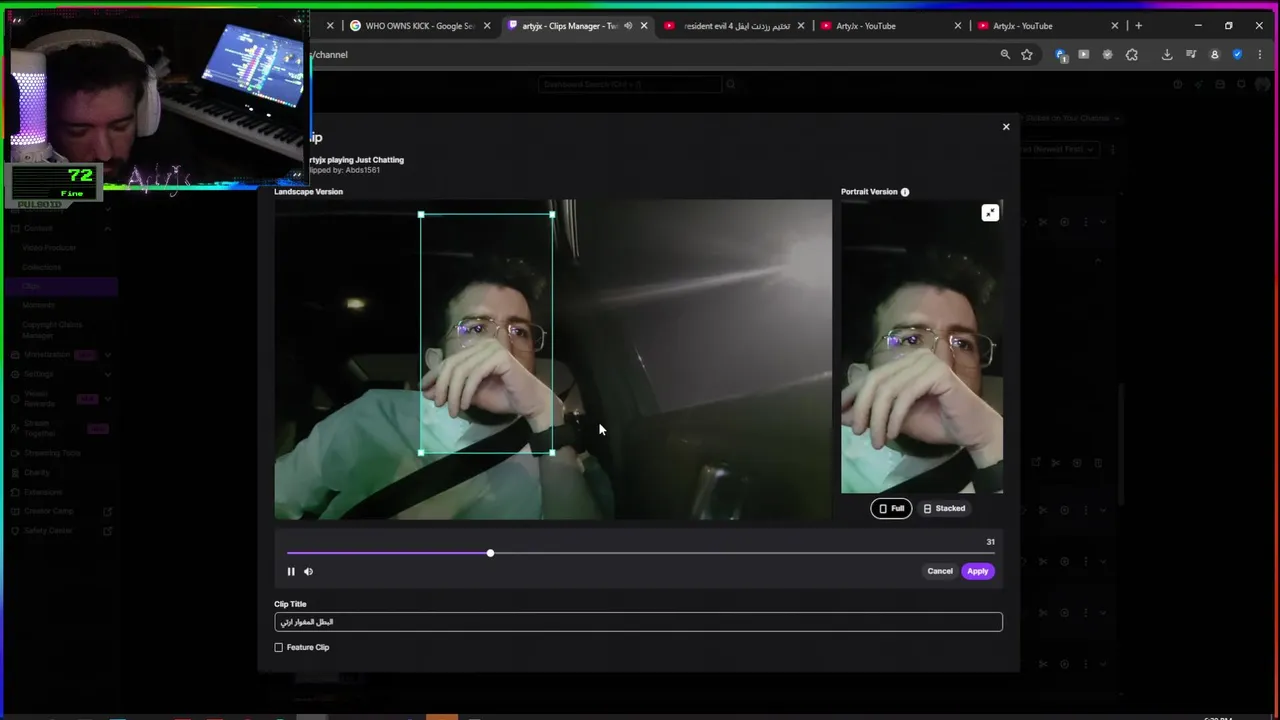Mute the clip volume icon
This screenshot has height=720, width=1280.
click(x=308, y=572)
